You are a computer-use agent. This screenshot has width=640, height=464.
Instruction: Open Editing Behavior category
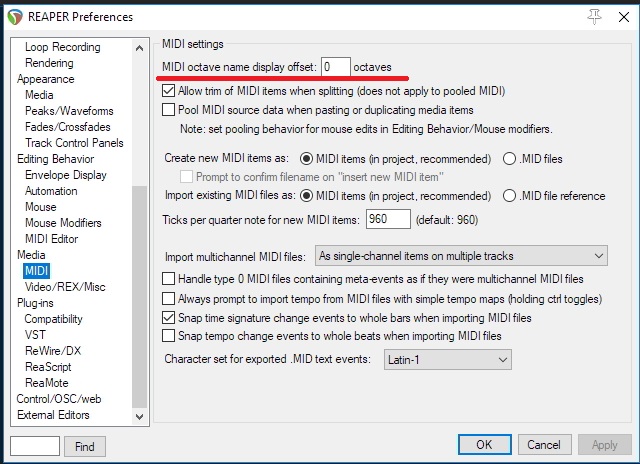coord(56,159)
